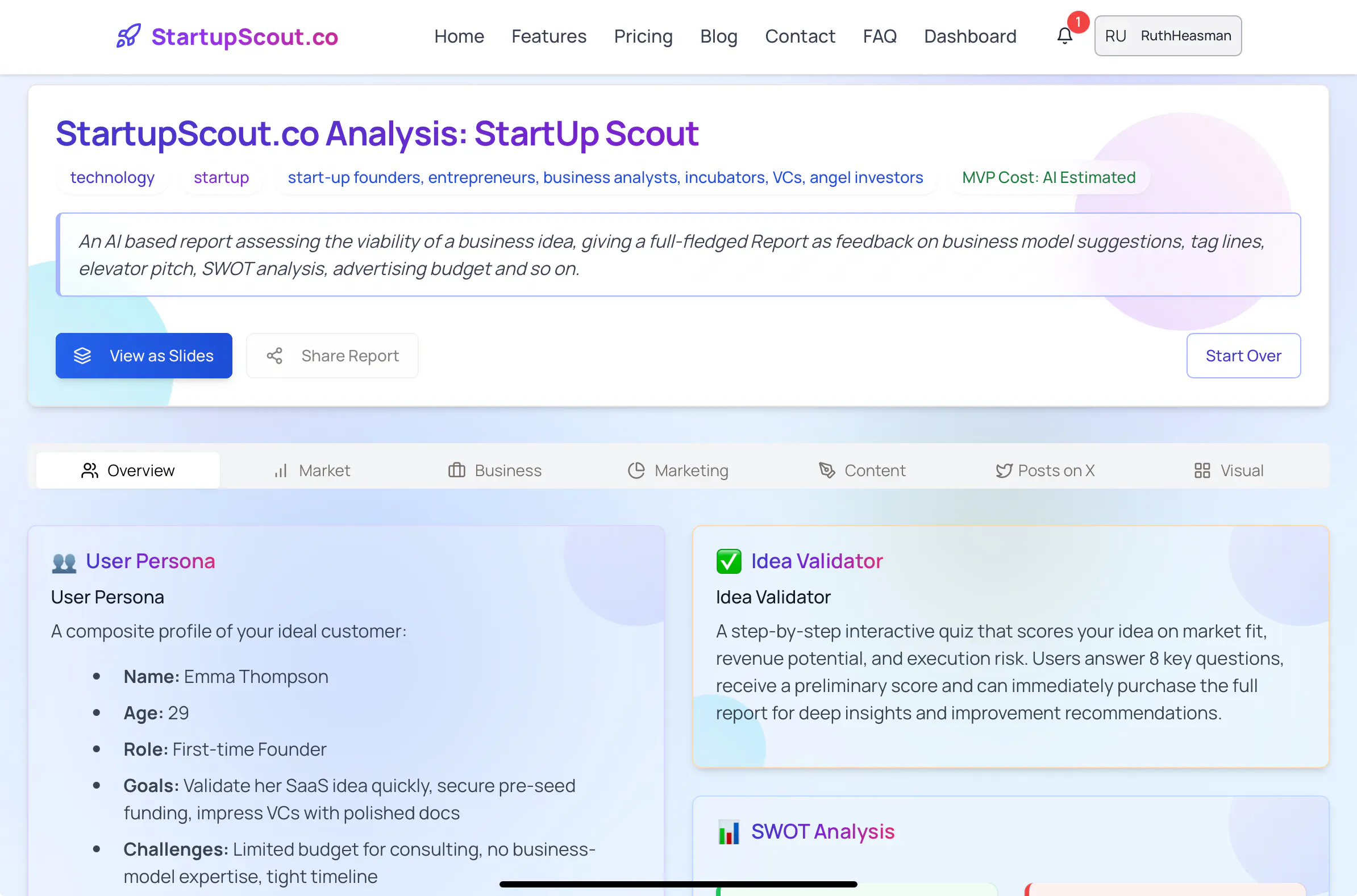Click the share icon in Share Report
Image resolution: width=1357 pixels, height=896 pixels.
click(x=274, y=356)
